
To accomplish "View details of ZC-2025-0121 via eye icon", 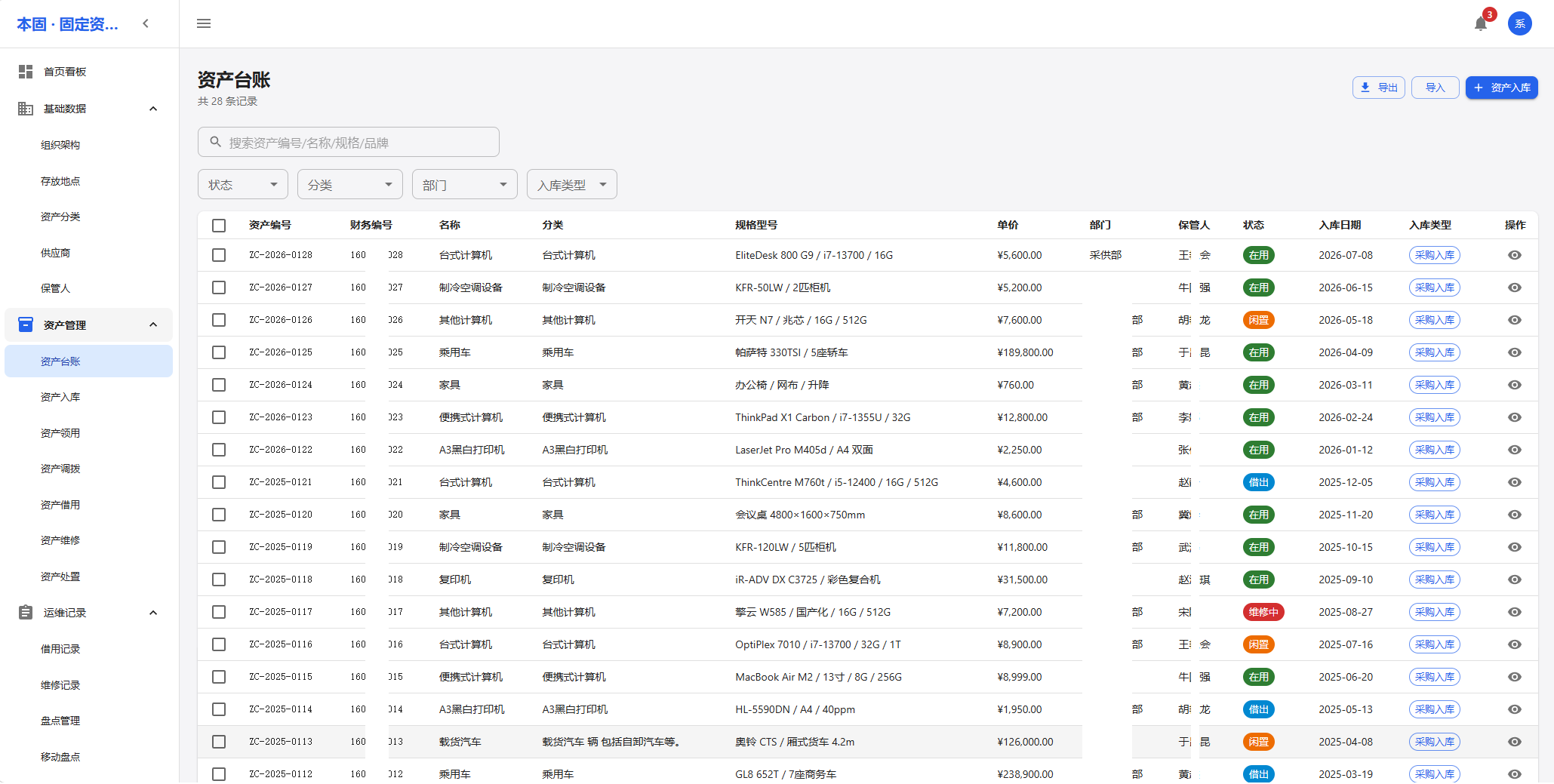I will pos(1514,482).
